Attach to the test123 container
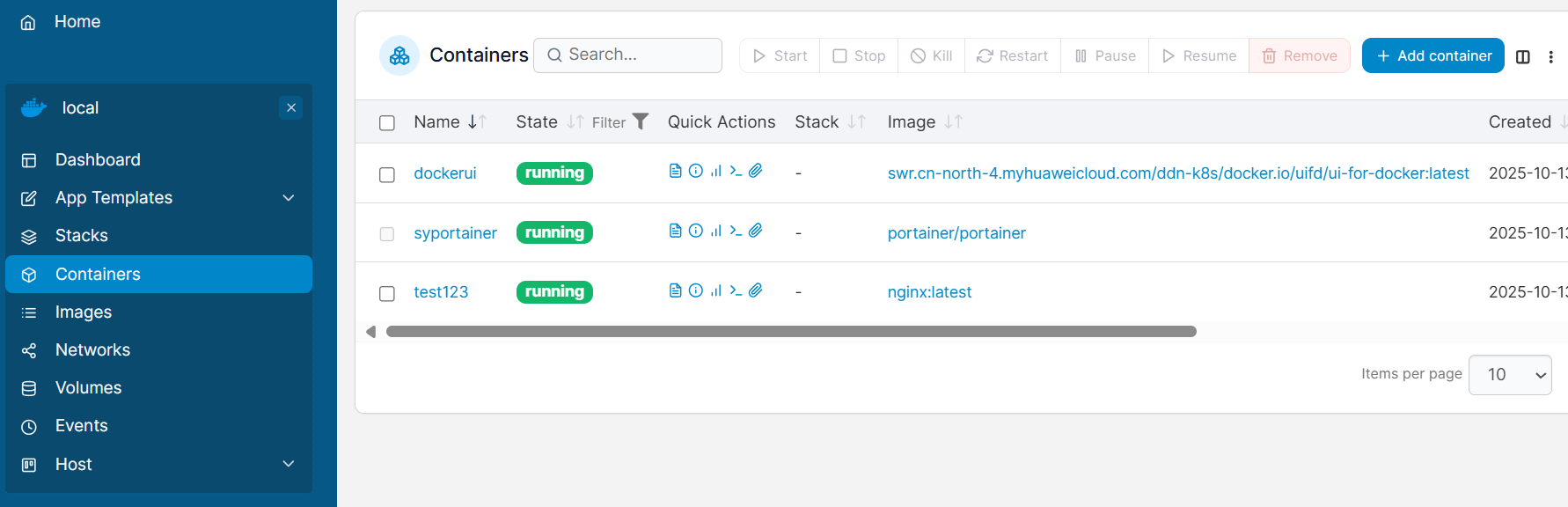This screenshot has width=1568, height=507. tap(755, 290)
